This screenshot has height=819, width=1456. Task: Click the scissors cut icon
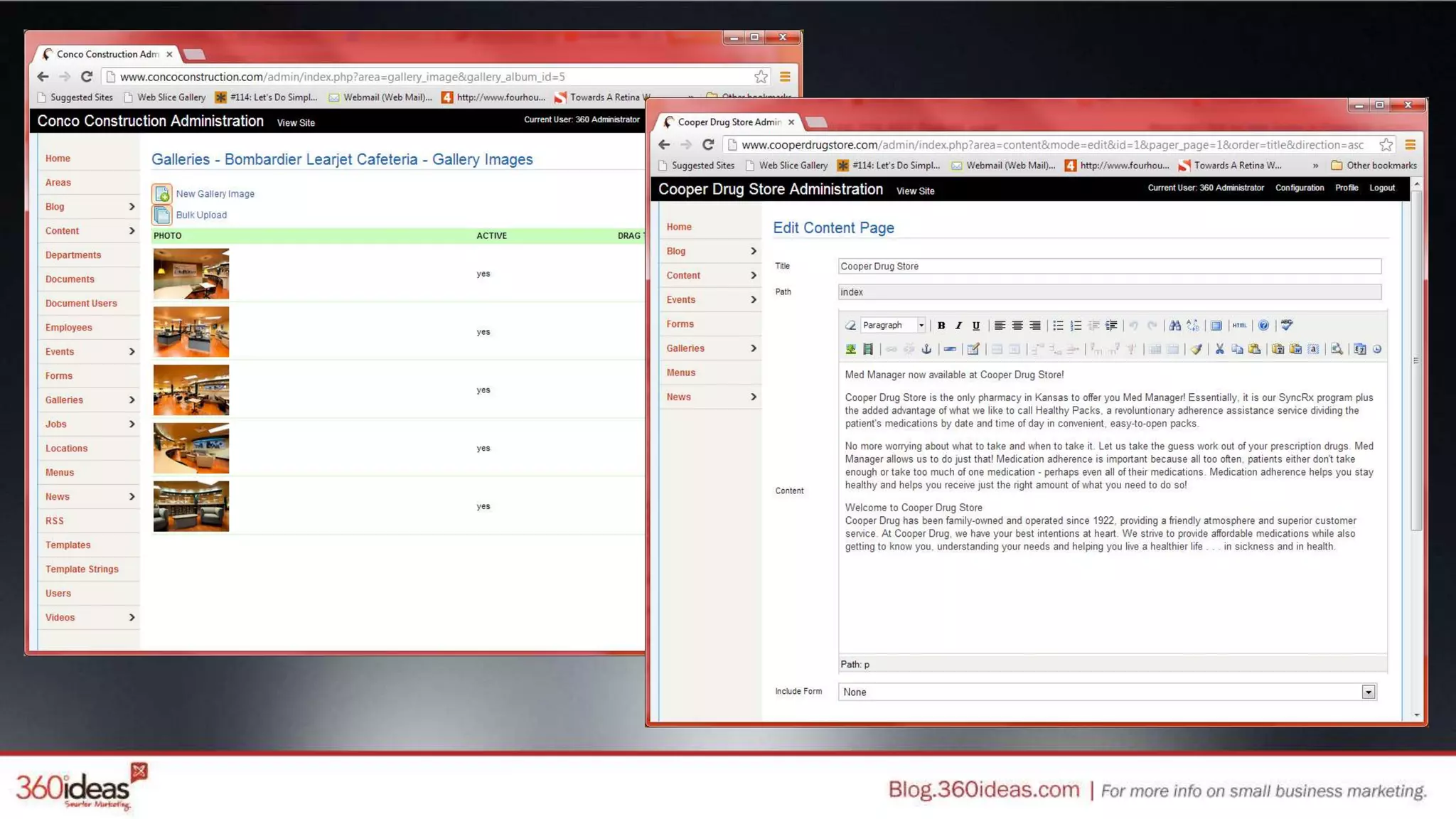tap(1219, 349)
